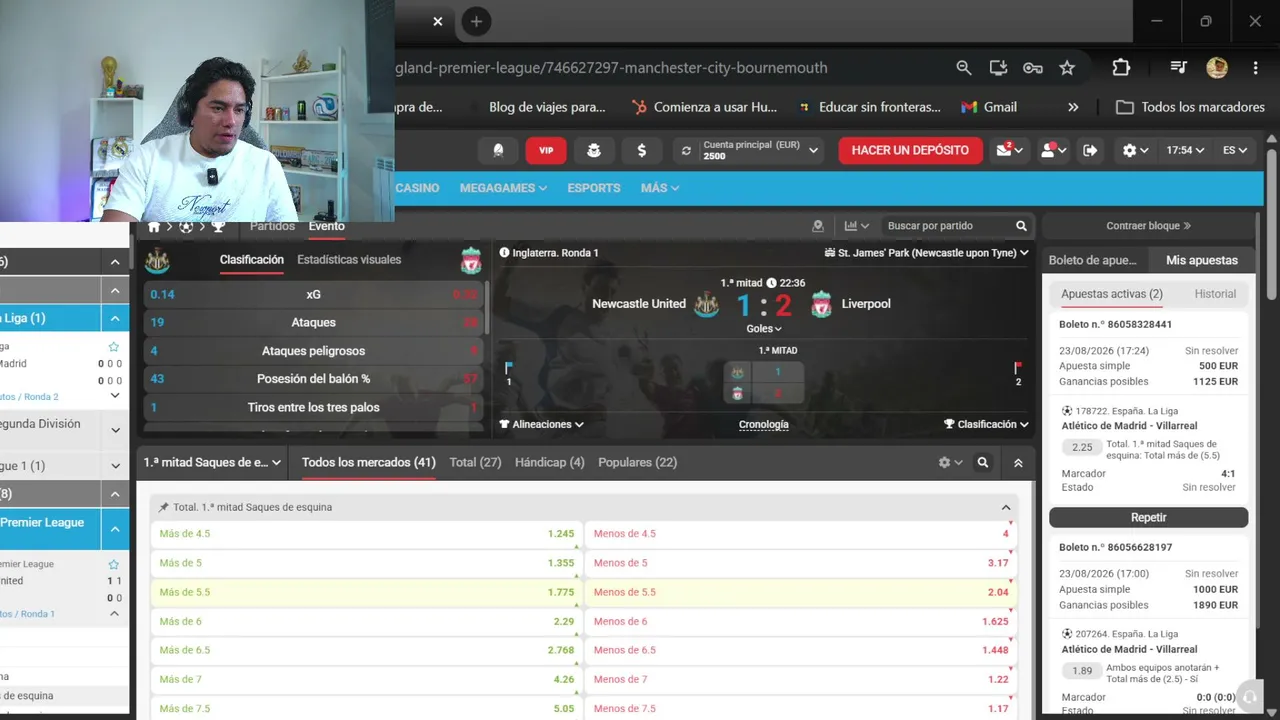This screenshot has width=1280, height=720.
Task: Click the rocket promotions icon button
Action: (x=498, y=150)
